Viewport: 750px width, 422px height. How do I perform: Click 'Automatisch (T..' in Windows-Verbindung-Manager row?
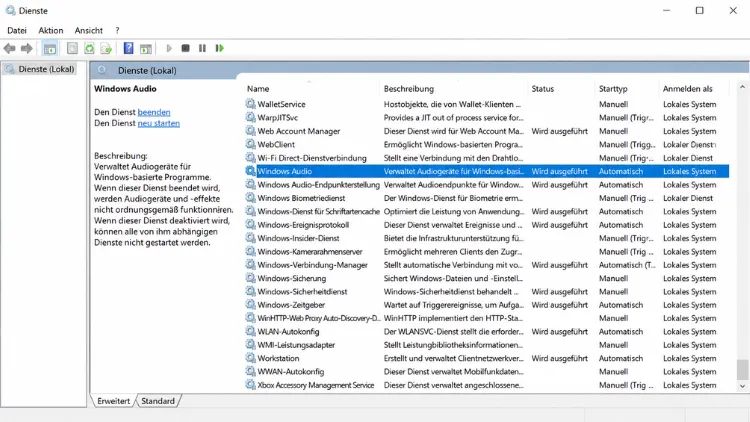tap(627, 265)
